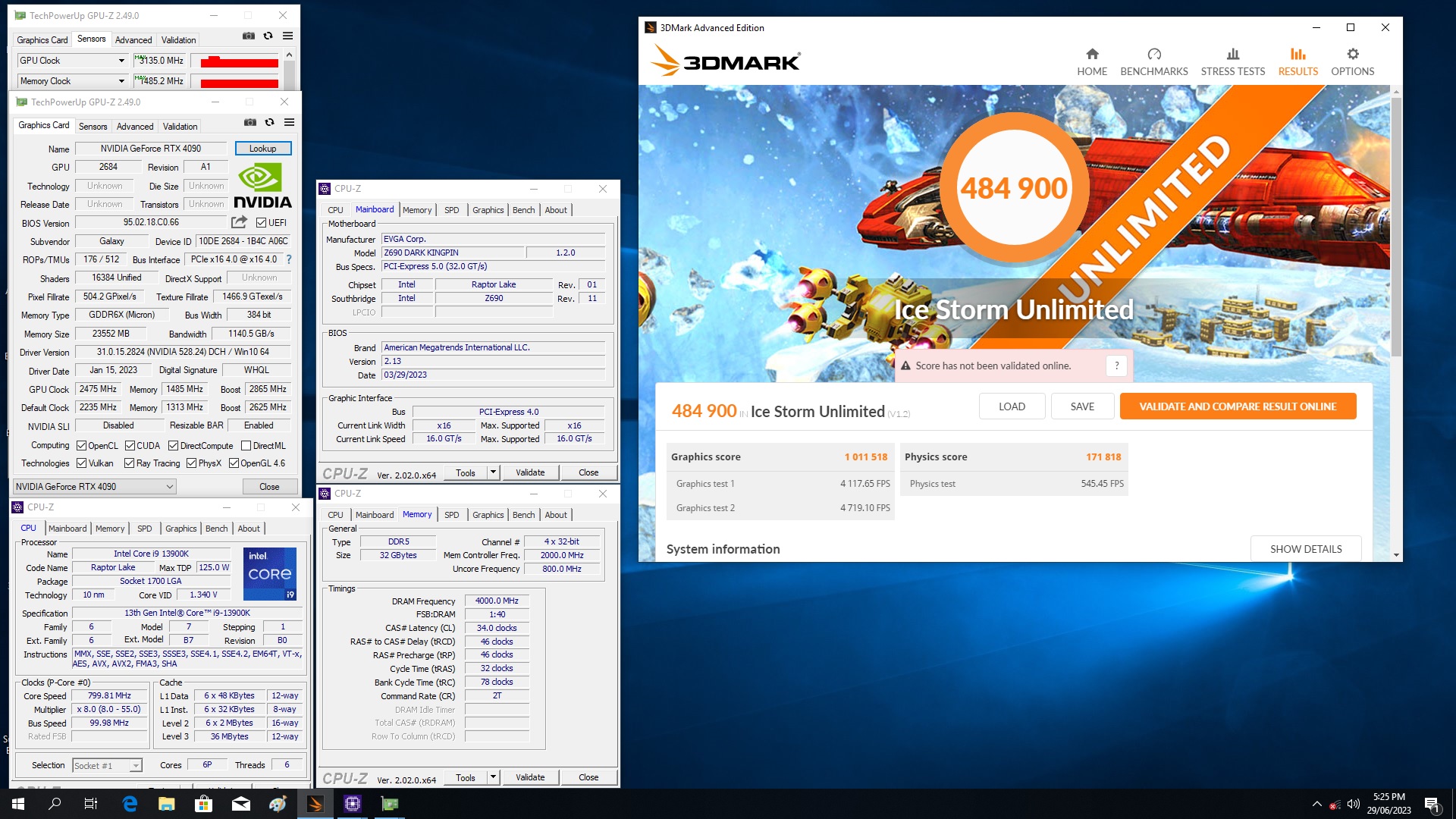Viewport: 1456px width, 819px height.
Task: Click the GPU Clock red sensor graph
Action: pyautogui.click(x=235, y=61)
